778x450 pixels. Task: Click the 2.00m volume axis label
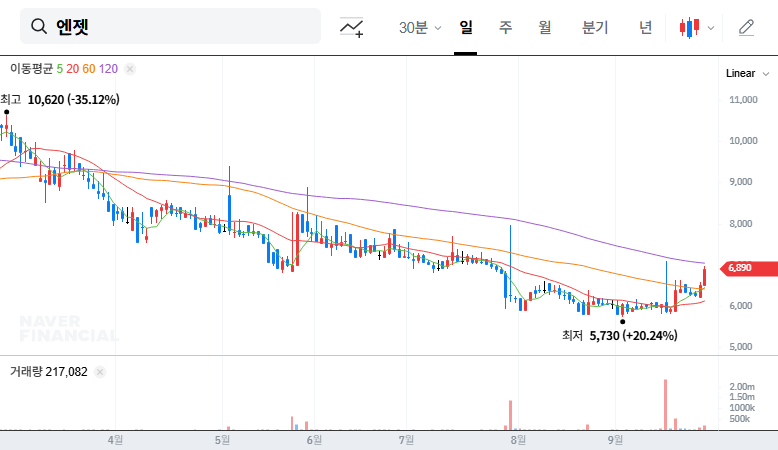pyautogui.click(x=742, y=386)
